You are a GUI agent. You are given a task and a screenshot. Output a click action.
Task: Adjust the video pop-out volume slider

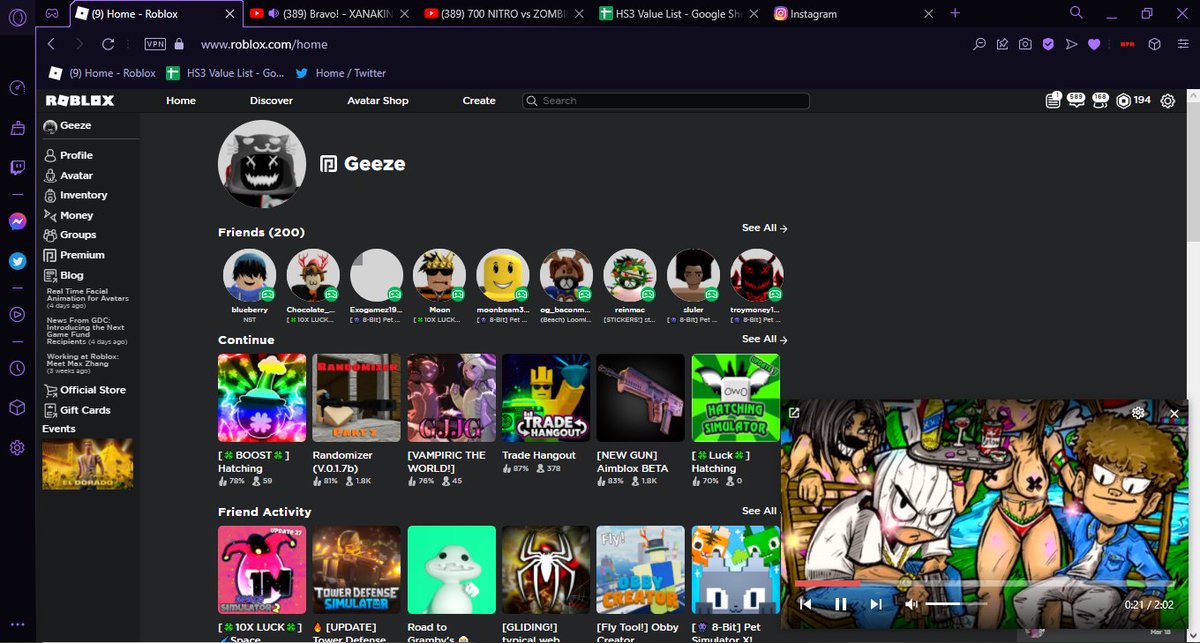point(955,604)
